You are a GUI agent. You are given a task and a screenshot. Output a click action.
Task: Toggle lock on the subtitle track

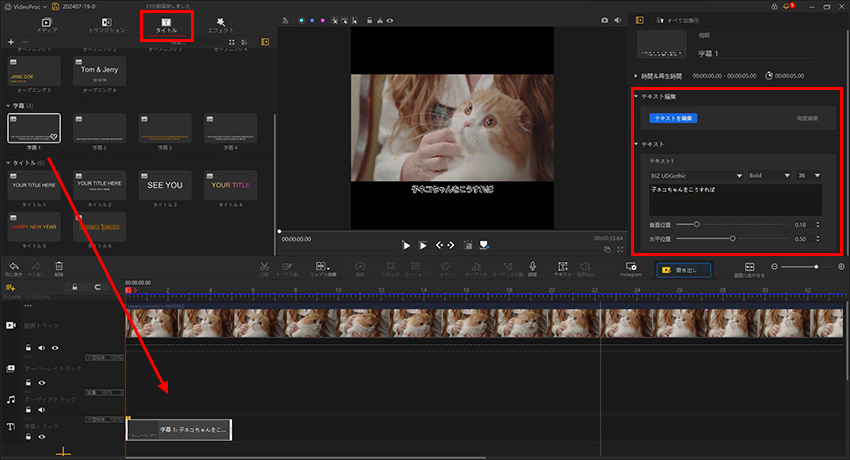[x=29, y=437]
